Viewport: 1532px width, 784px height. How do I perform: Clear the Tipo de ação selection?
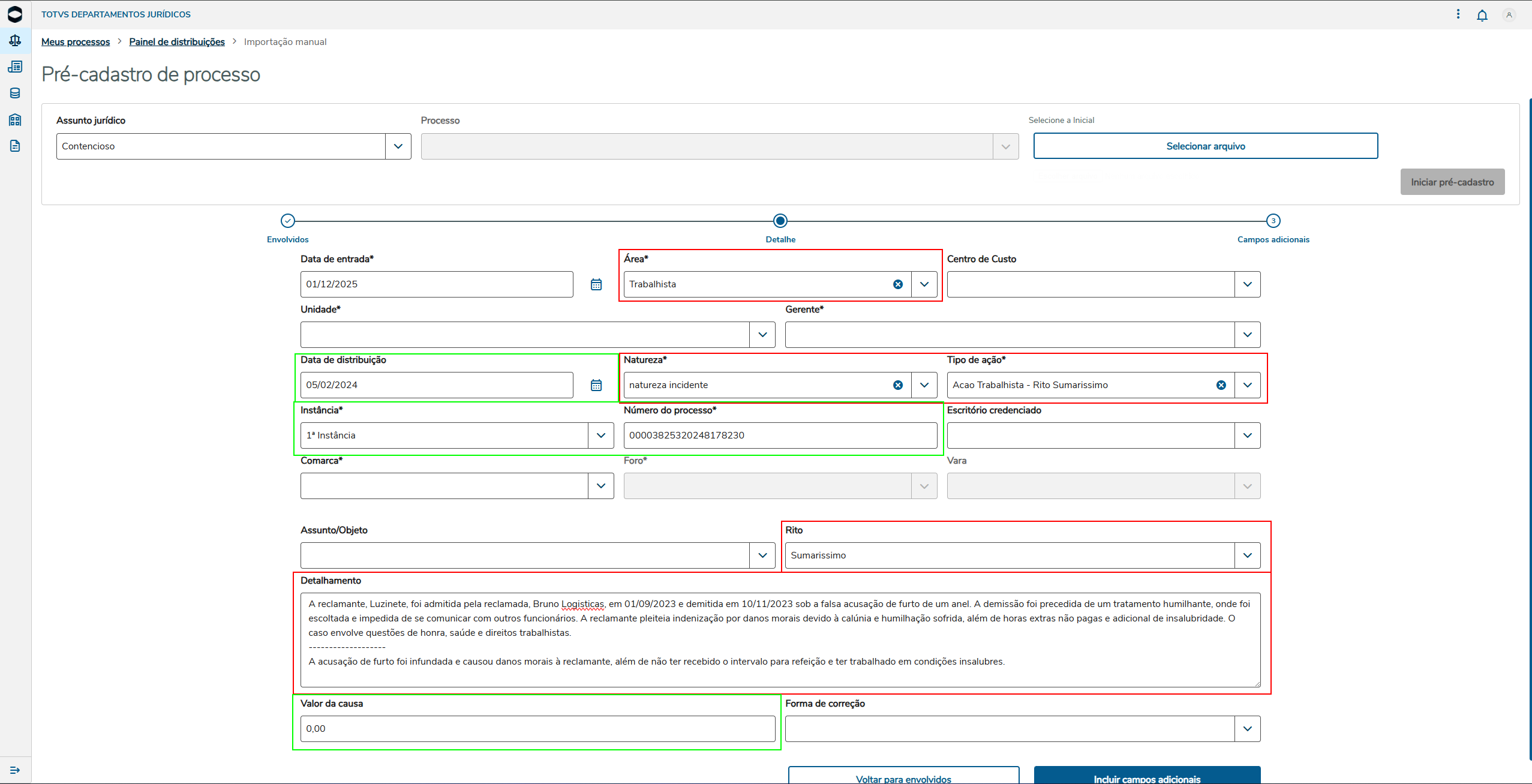(1221, 385)
